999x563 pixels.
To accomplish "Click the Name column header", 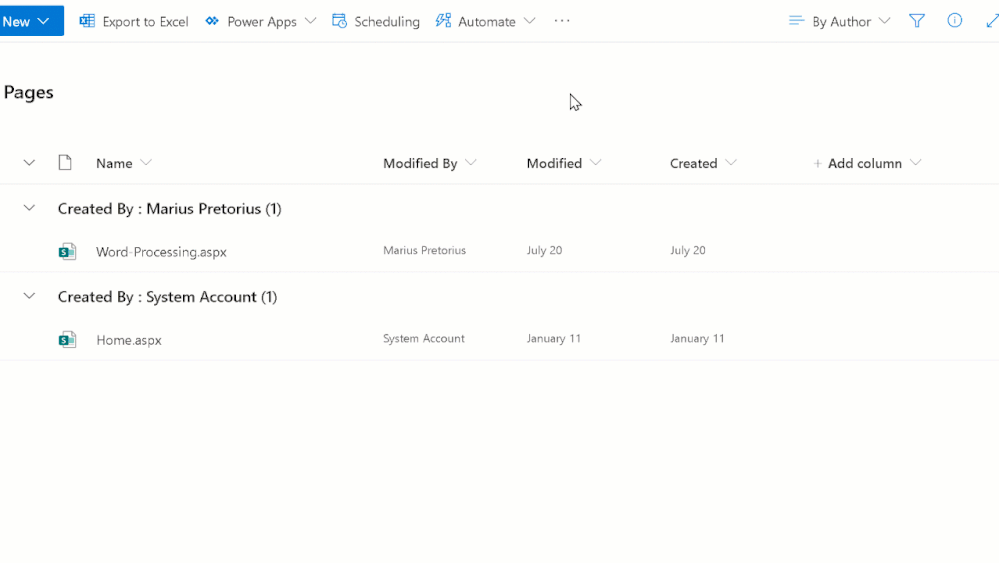I will pos(114,164).
